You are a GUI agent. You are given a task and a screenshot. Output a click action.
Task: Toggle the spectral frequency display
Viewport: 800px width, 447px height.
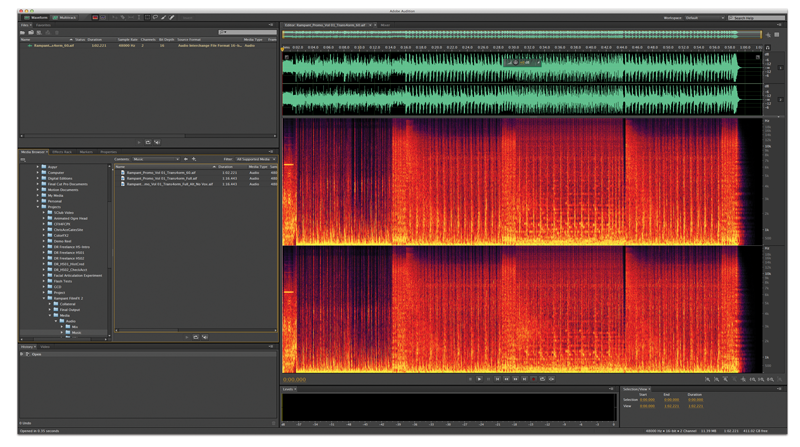[95, 17]
